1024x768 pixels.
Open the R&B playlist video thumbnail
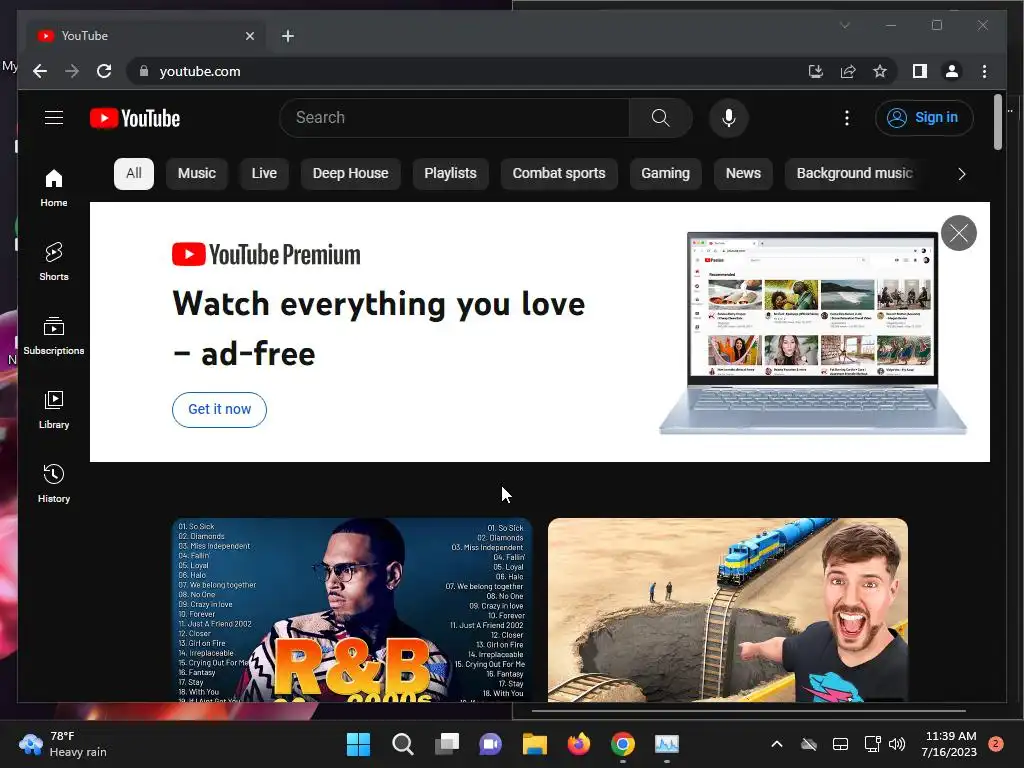351,610
